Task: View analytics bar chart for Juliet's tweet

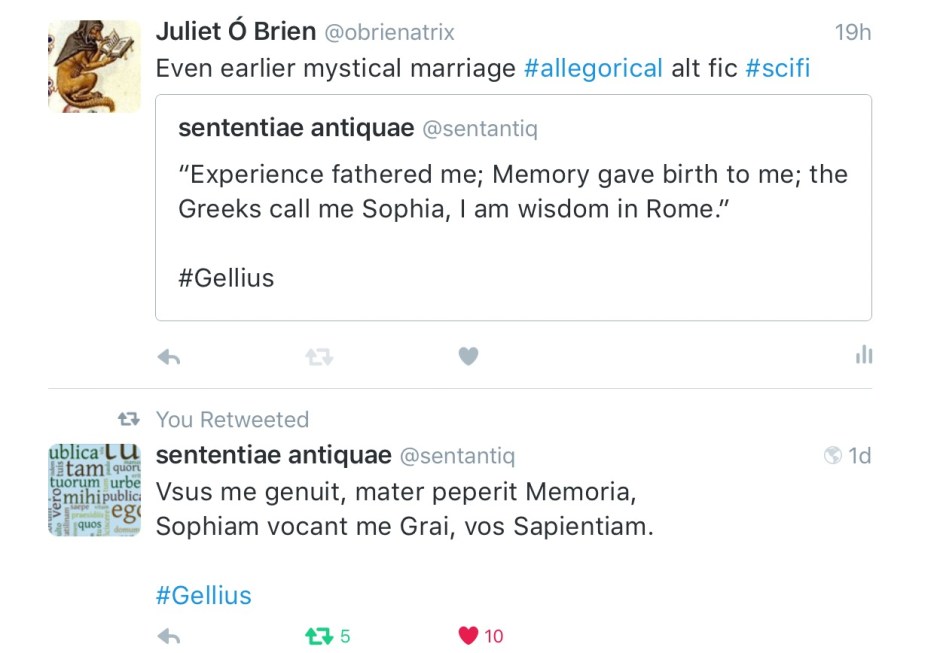Action: point(864,355)
